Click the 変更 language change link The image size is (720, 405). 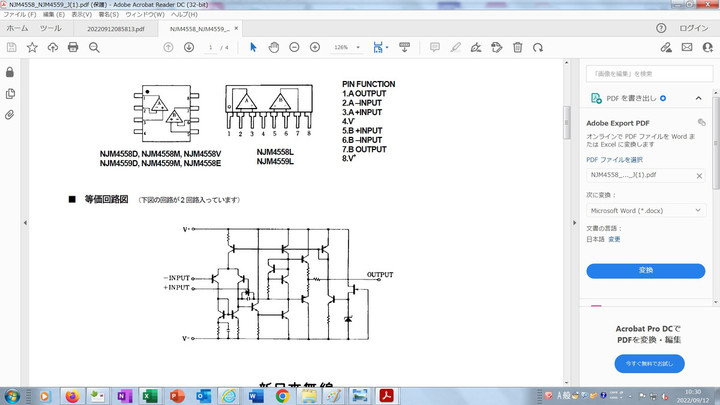click(x=614, y=239)
